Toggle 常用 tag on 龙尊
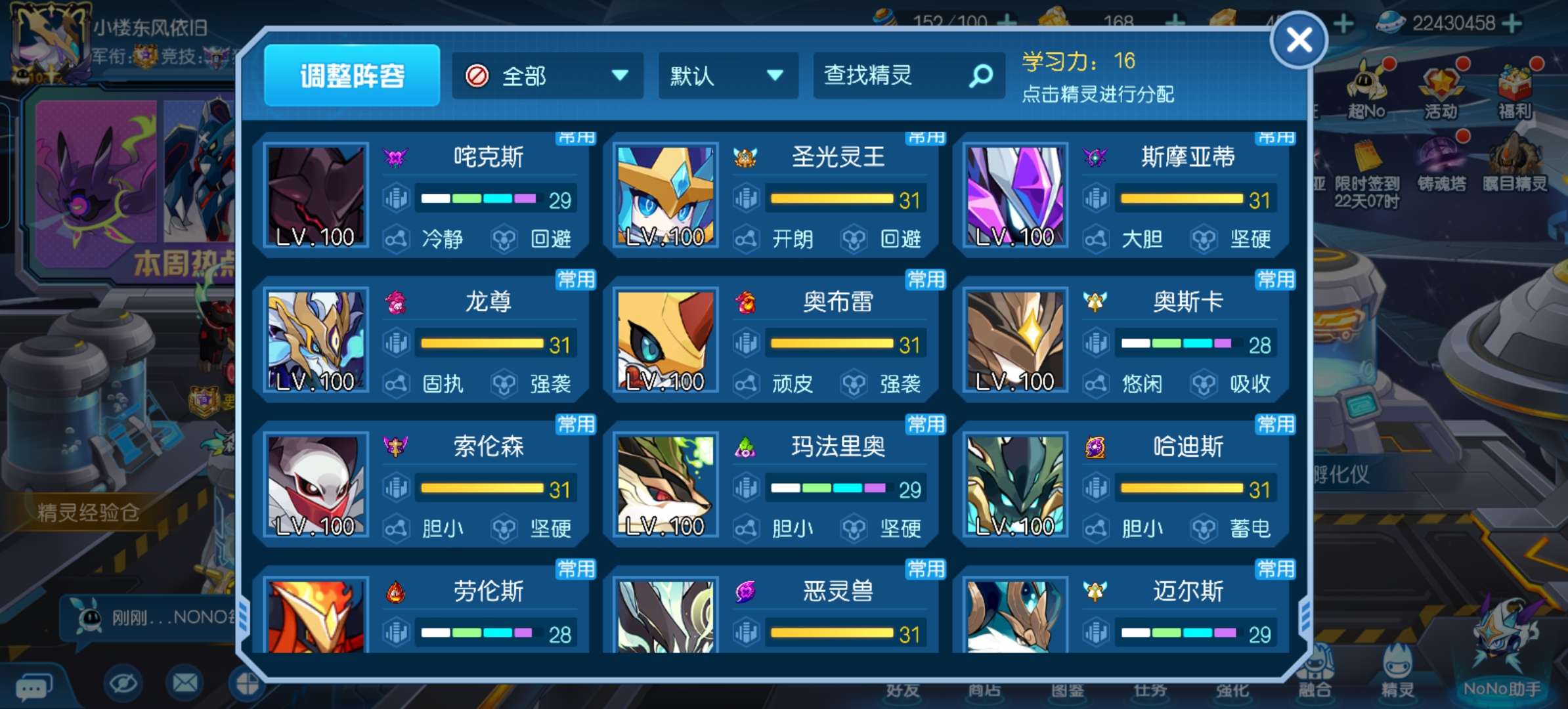 point(576,280)
